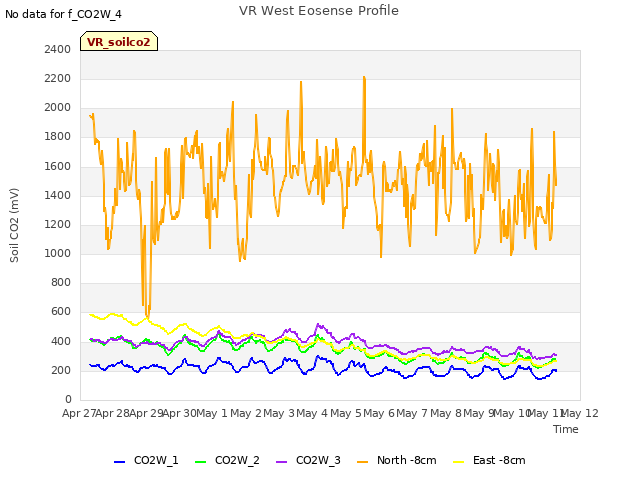Click the yellow East -8cm legend swatch
The image size is (640, 480).
pyautogui.click(x=459, y=462)
